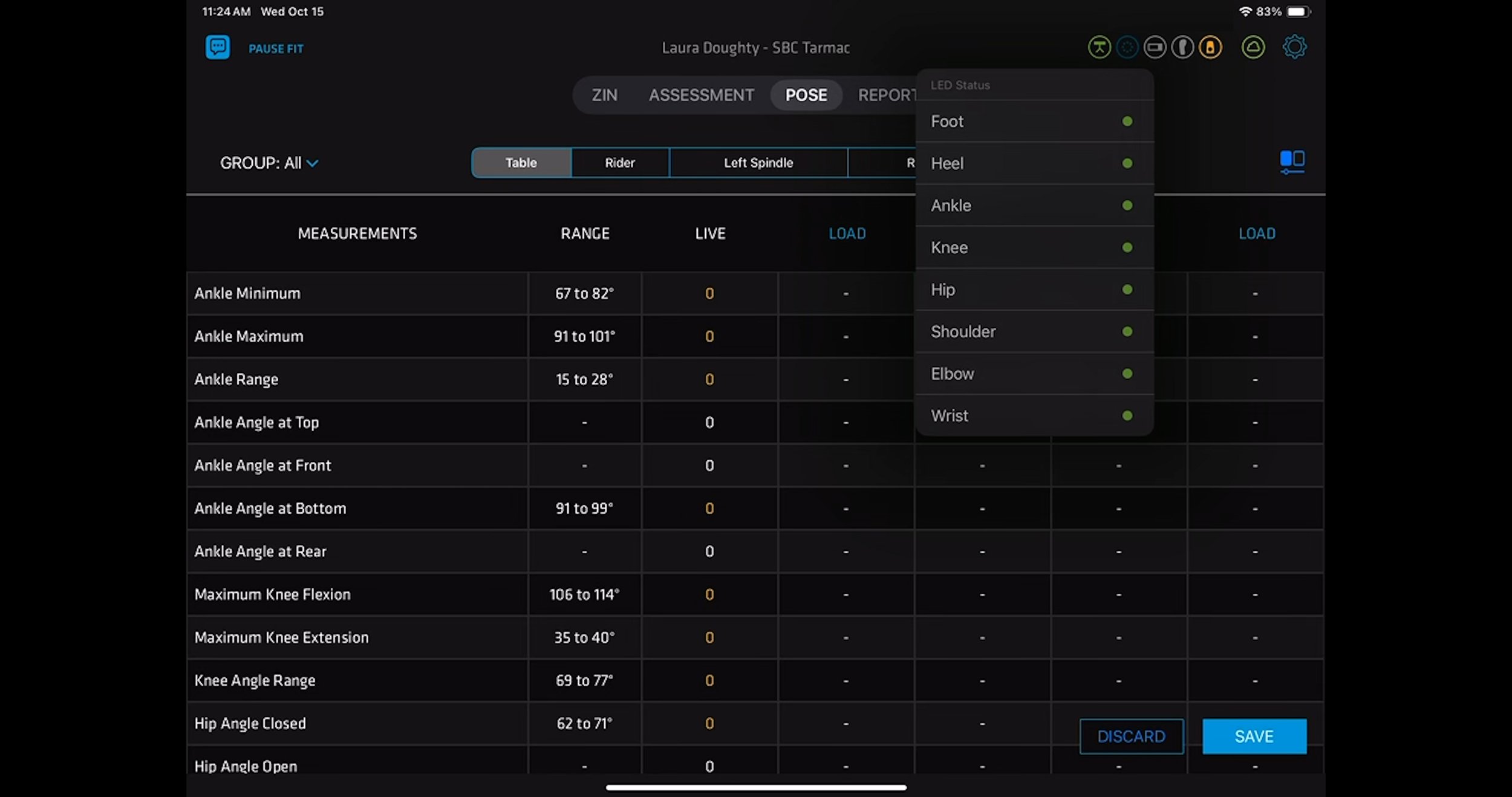Click the PAUSE FIT link
This screenshot has width=1512, height=797.
click(276, 49)
